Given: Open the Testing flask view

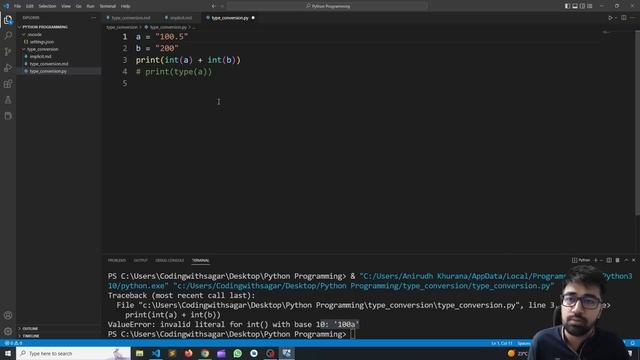Looking at the screenshot, I should (x=8, y=100).
